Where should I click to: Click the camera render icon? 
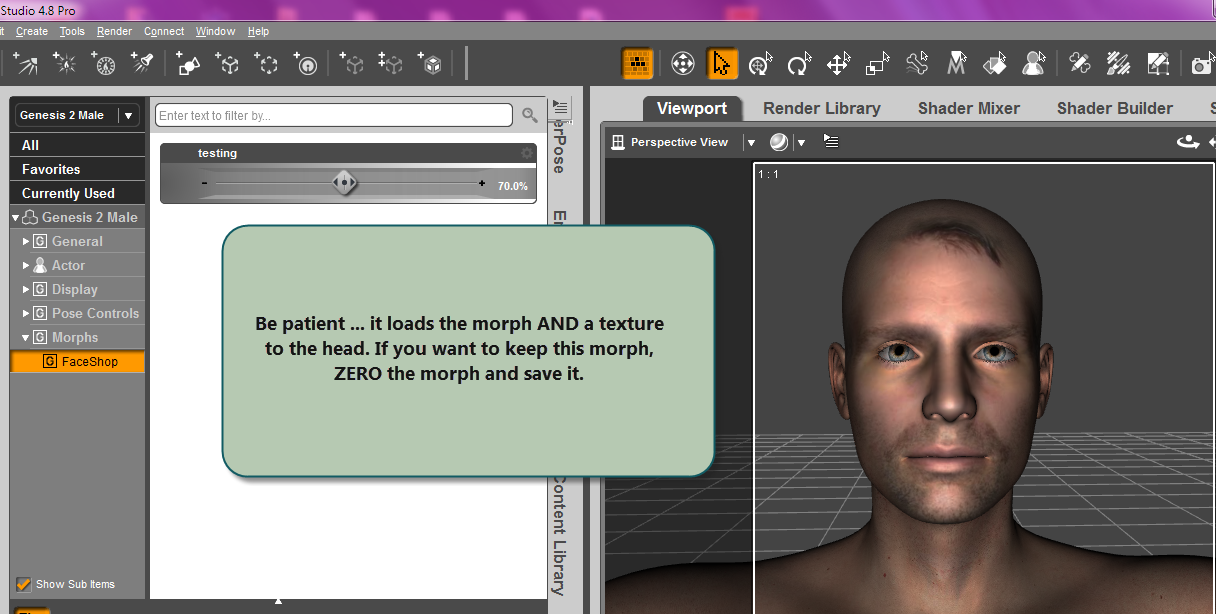click(x=1202, y=65)
